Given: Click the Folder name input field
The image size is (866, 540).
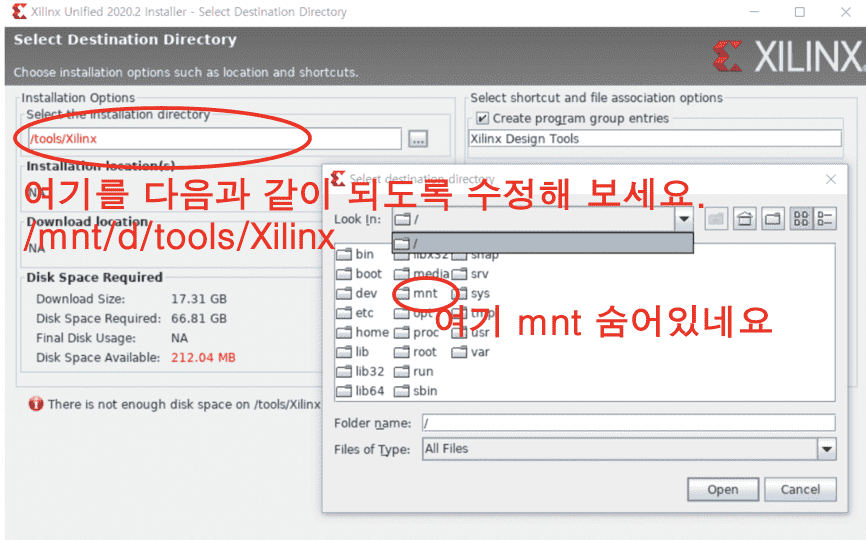Looking at the screenshot, I should 629,423.
